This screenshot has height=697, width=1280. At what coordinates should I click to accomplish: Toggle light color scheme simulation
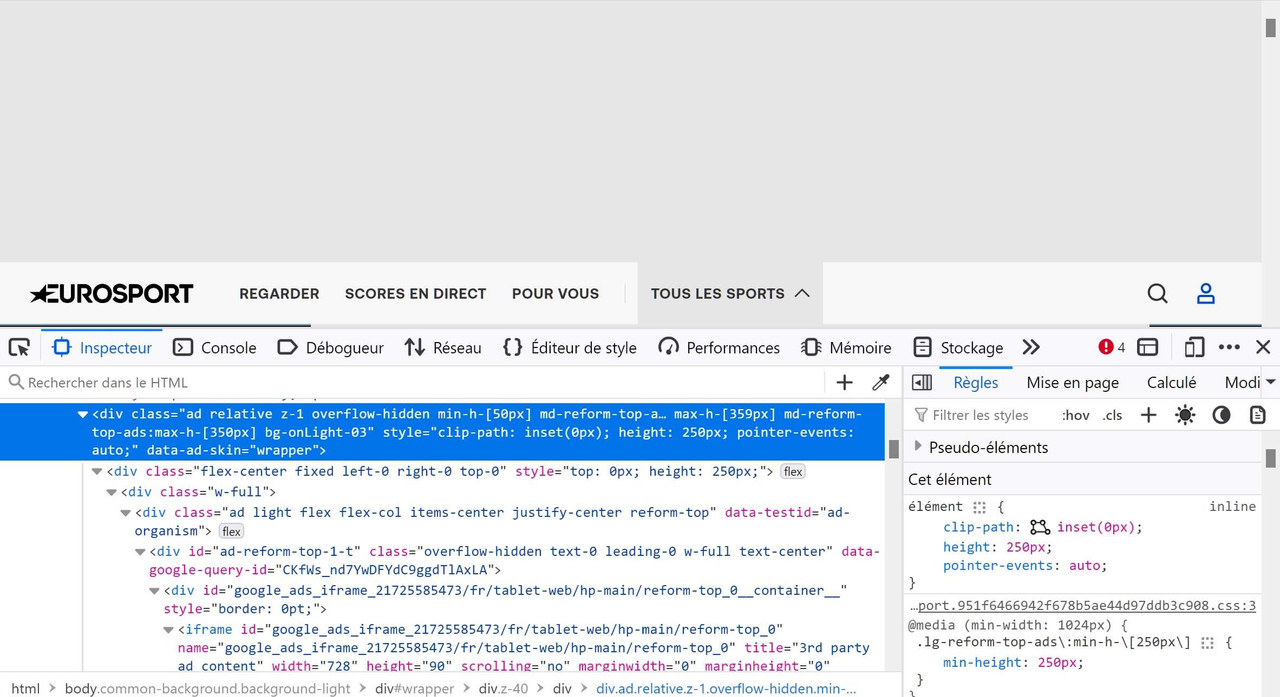(1185, 415)
